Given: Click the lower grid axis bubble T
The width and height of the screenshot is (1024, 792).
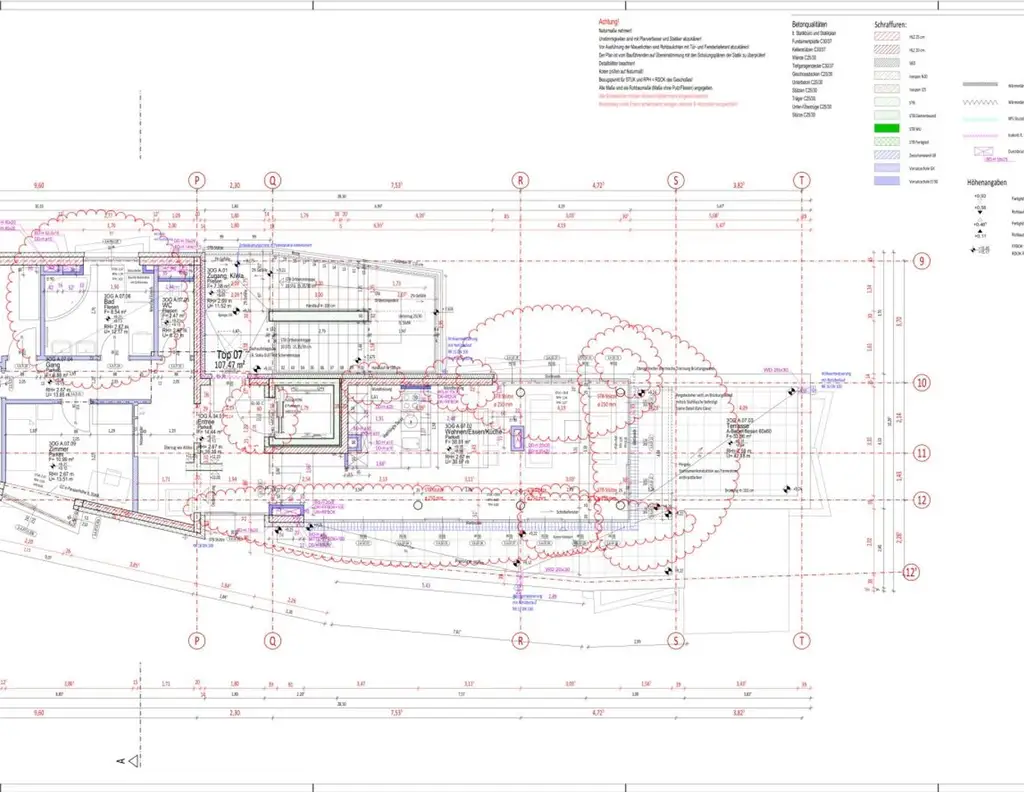Looking at the screenshot, I should tap(801, 641).
